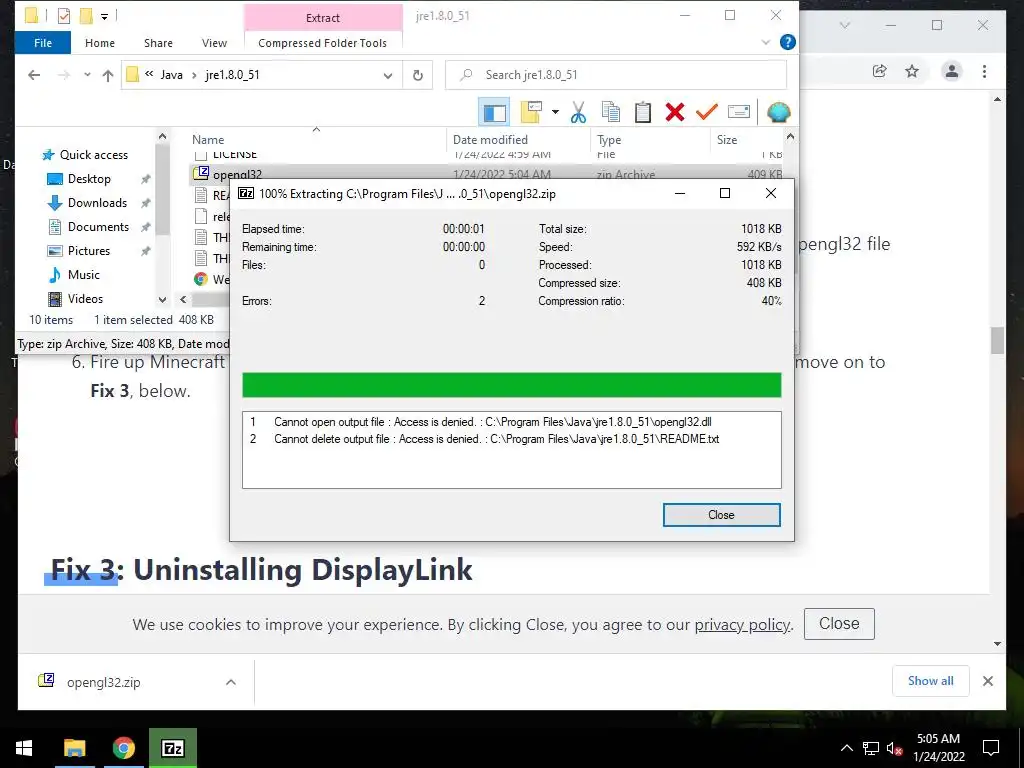This screenshot has width=1024, height=768.
Task: Click the Close button in 7-Zip dialog
Action: point(721,515)
